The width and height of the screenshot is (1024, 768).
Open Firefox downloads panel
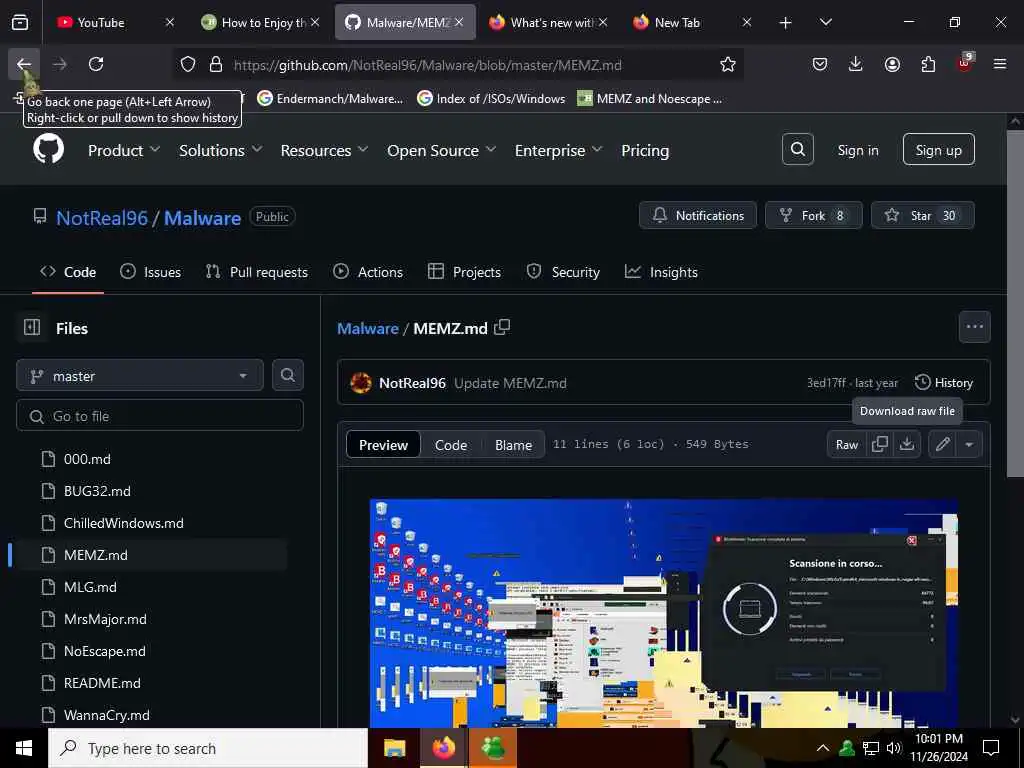tap(856, 64)
